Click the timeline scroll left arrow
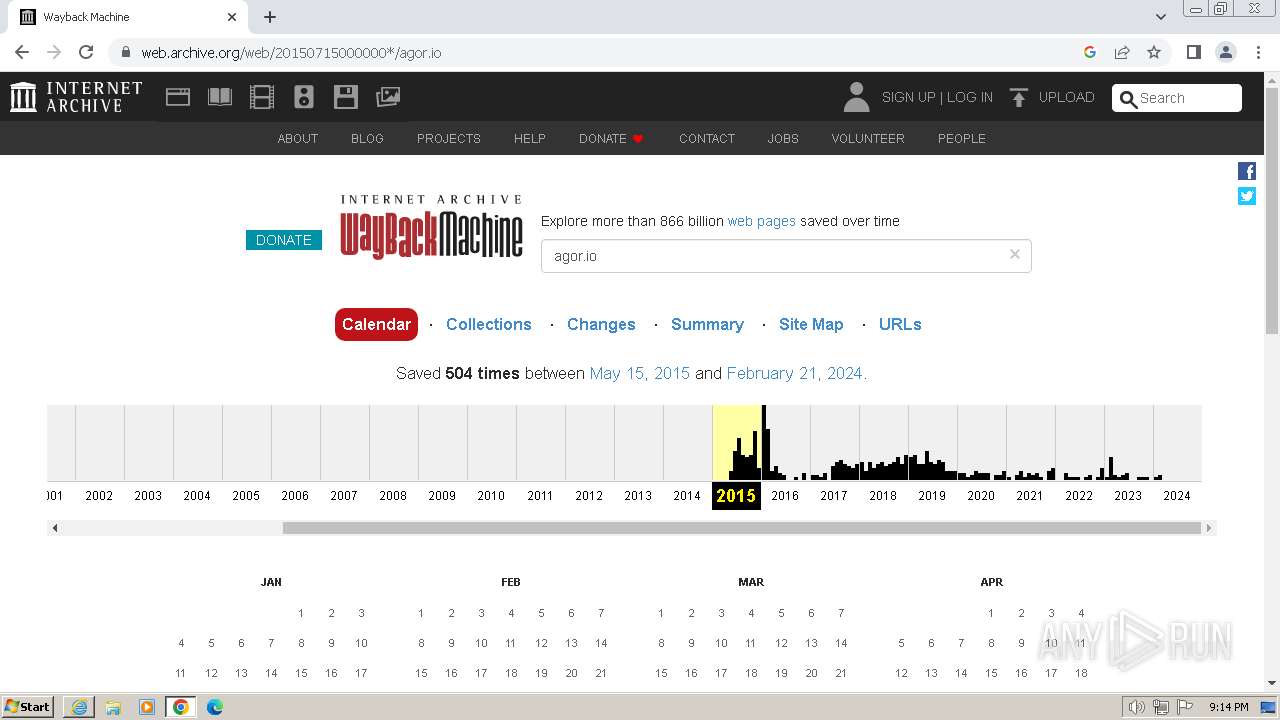This screenshot has height=720, width=1280. point(55,528)
